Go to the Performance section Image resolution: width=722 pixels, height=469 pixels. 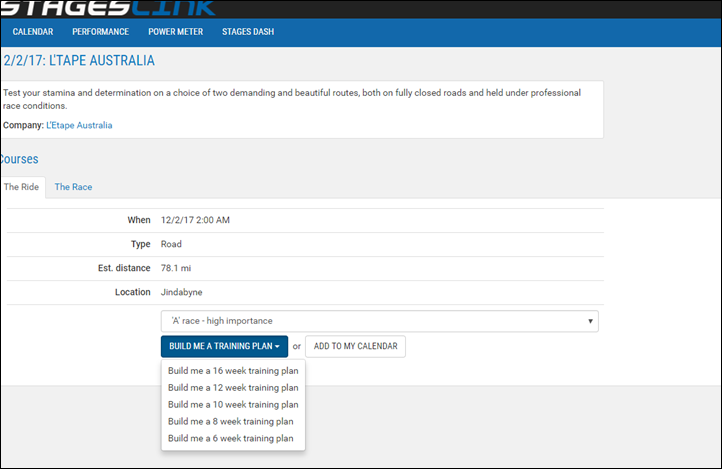click(100, 32)
